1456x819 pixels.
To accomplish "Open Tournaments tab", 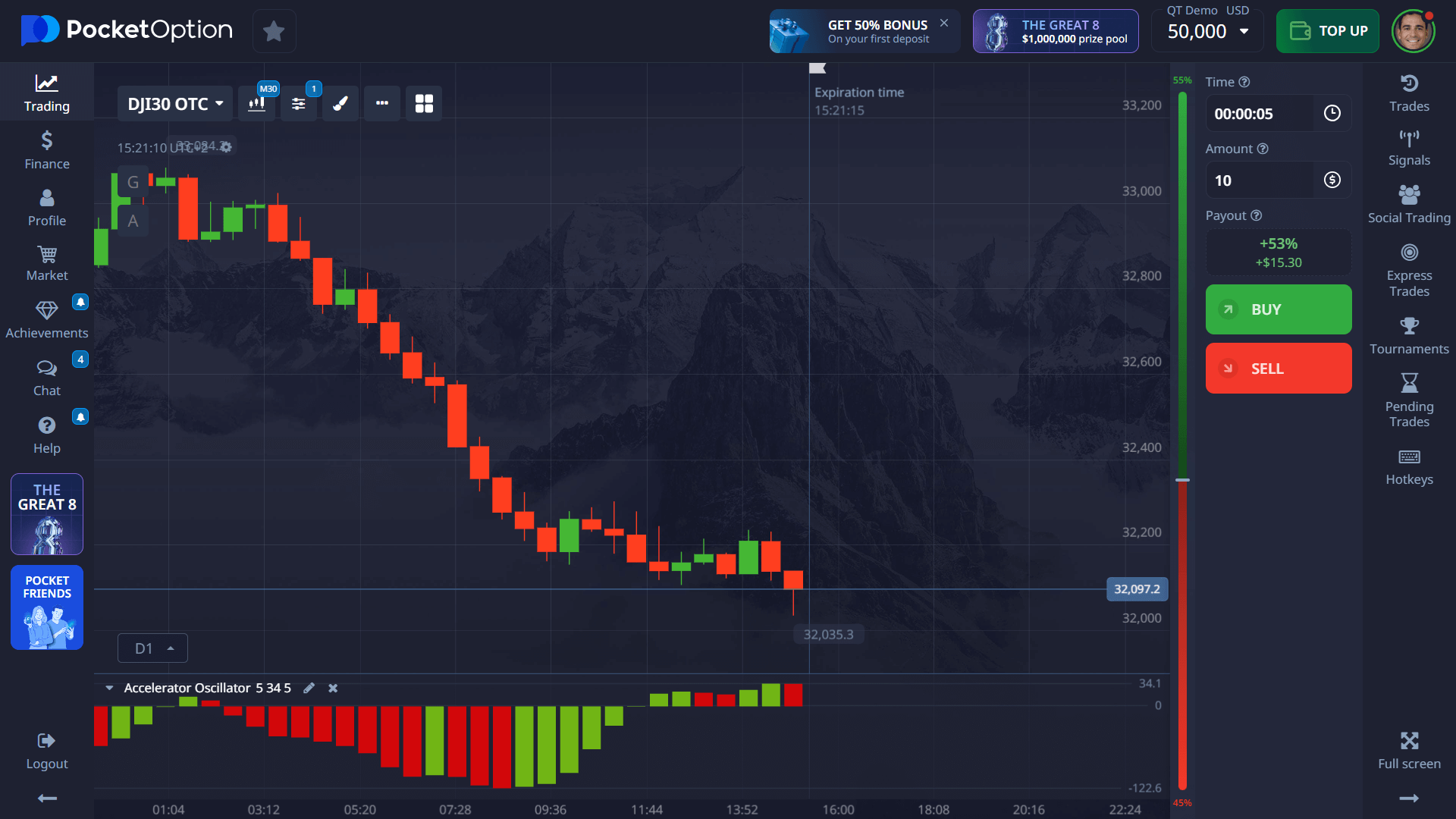I will [1409, 336].
